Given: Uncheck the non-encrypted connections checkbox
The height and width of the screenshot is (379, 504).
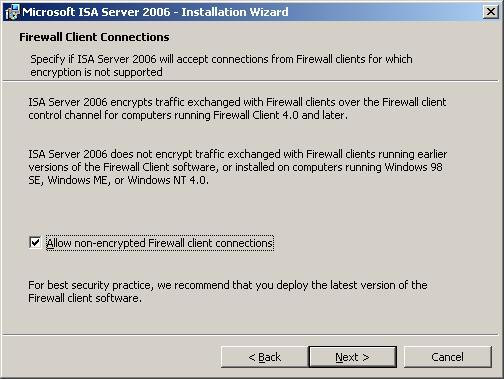Looking at the screenshot, I should tap(35, 242).
